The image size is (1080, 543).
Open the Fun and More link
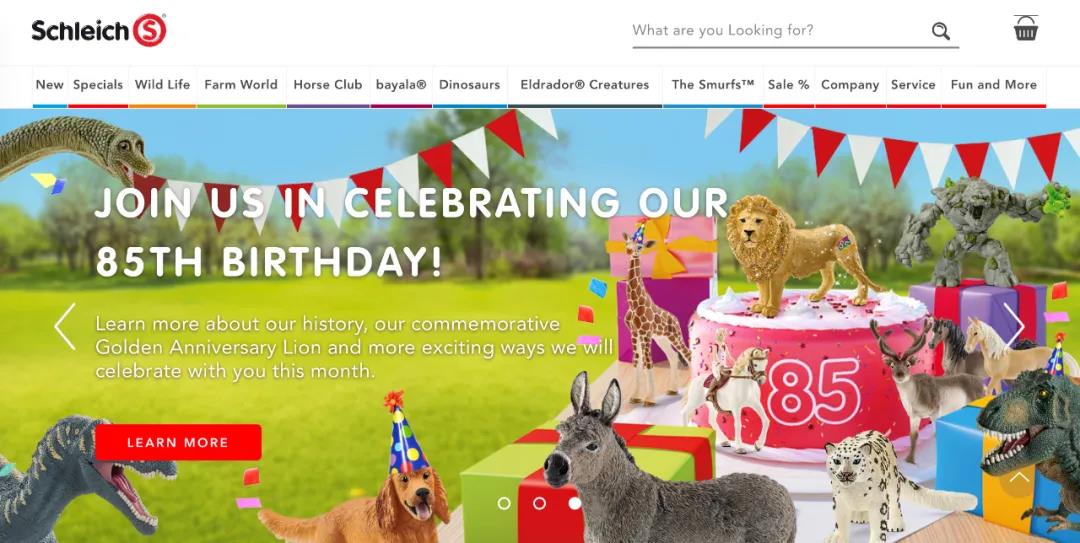[x=993, y=85]
